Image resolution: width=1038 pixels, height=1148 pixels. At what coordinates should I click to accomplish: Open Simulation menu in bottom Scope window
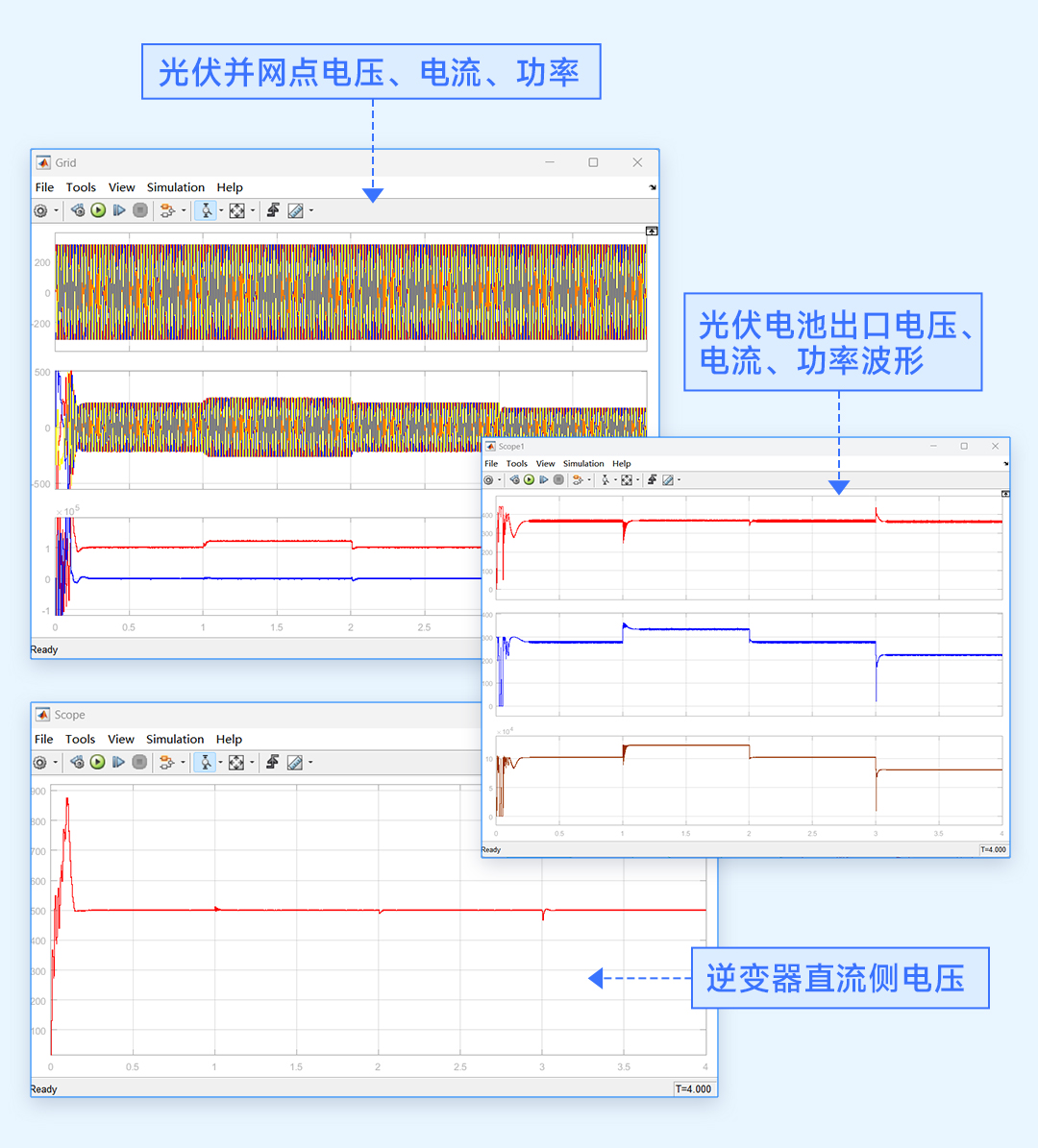(x=175, y=740)
